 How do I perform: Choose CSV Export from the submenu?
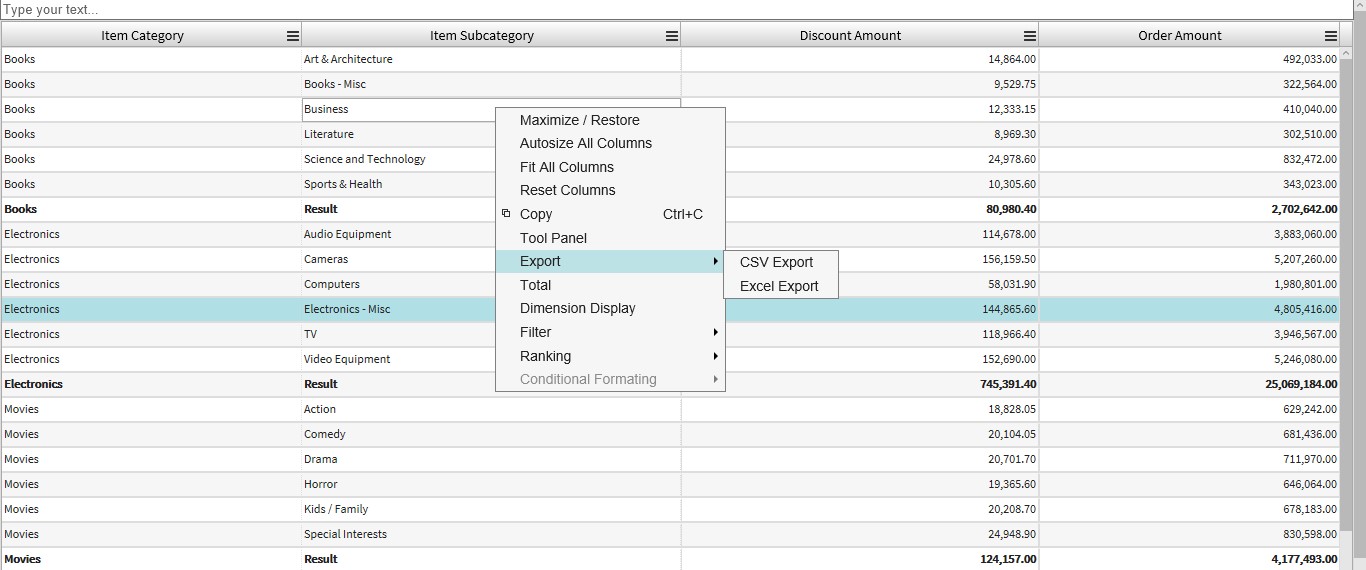776,262
